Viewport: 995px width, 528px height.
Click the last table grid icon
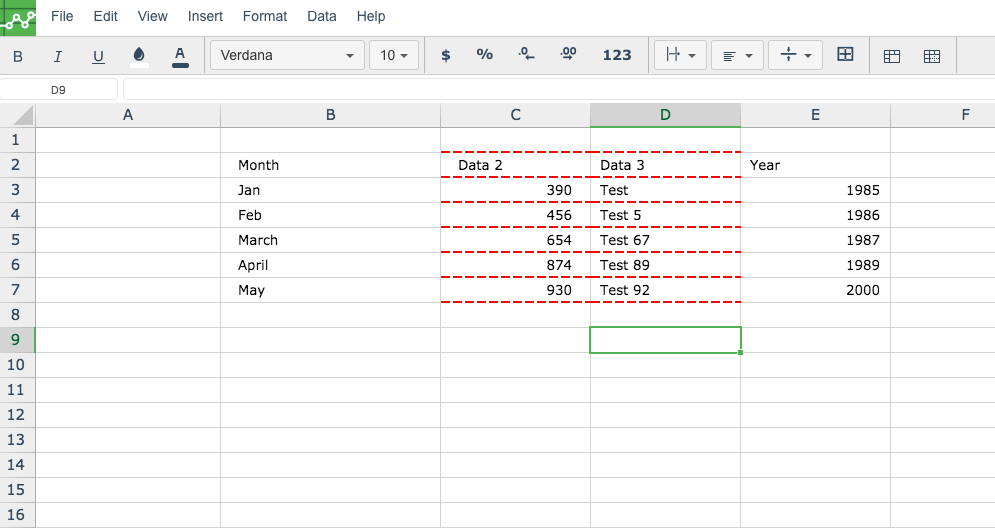coord(932,56)
